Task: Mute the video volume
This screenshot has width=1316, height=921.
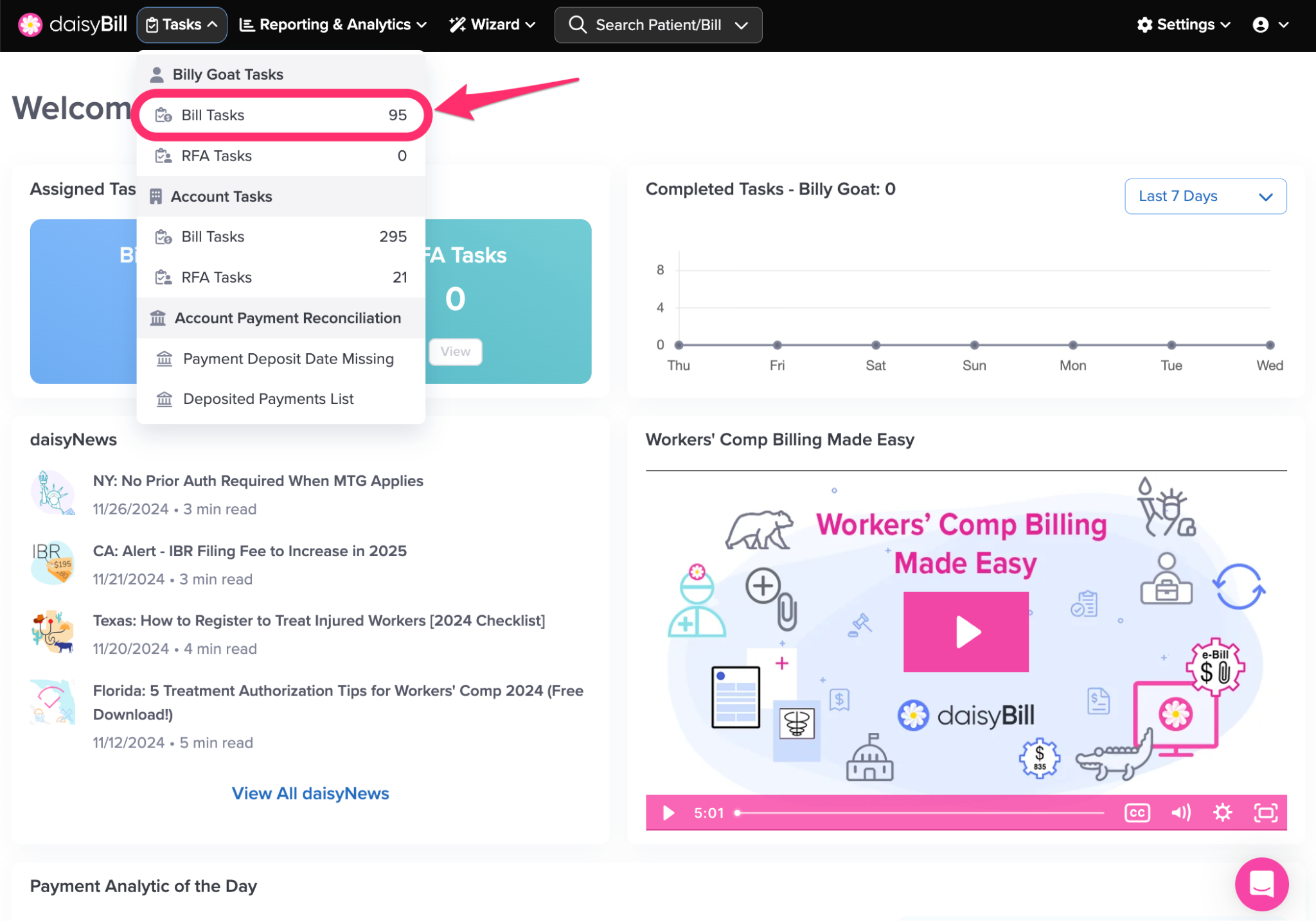Action: coord(1180,812)
